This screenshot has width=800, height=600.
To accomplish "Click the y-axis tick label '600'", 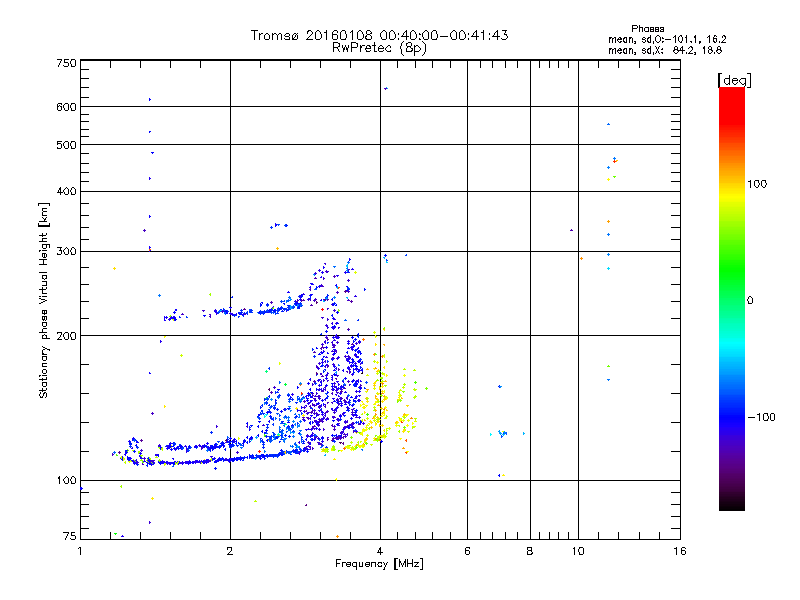I will click(x=67, y=107).
